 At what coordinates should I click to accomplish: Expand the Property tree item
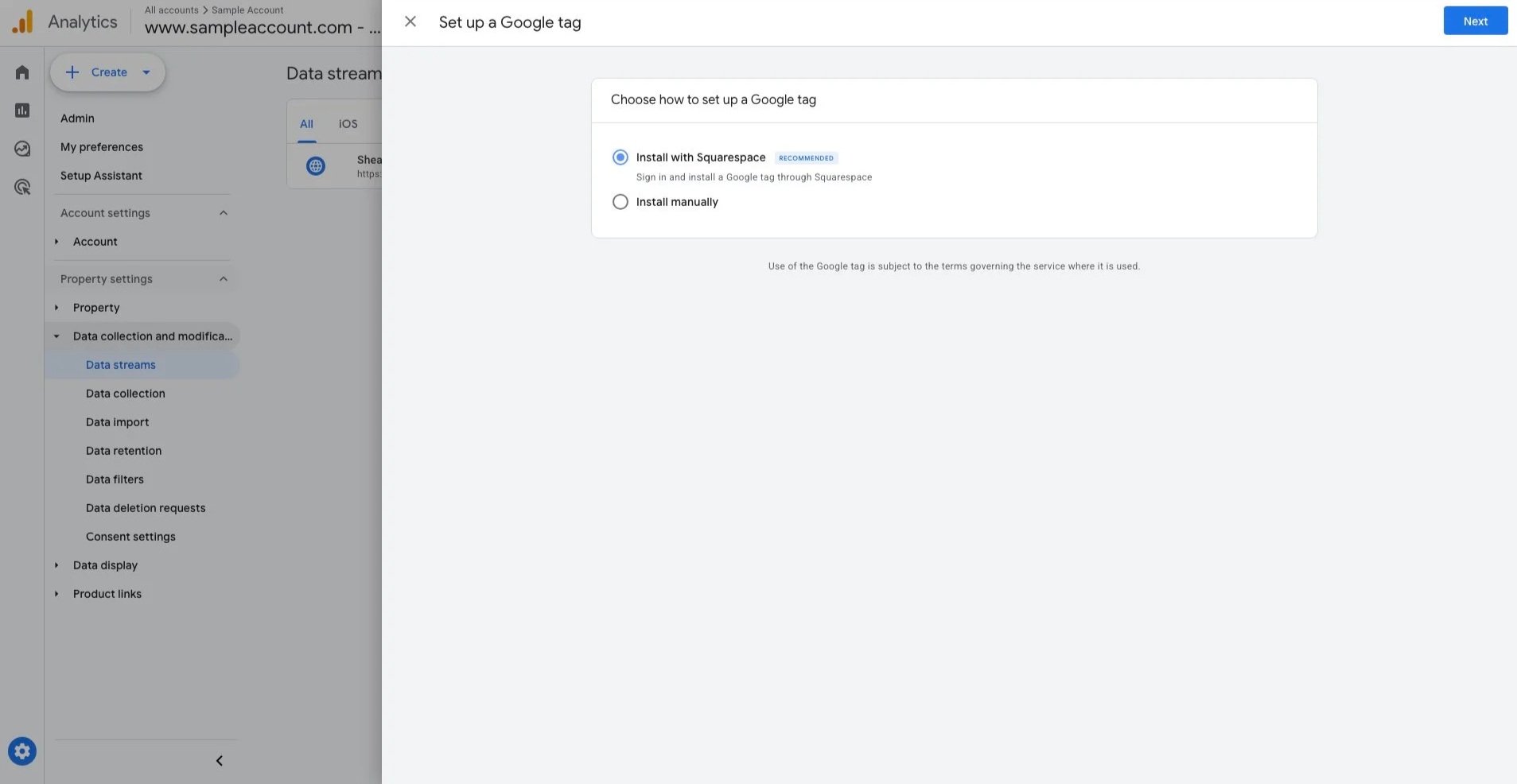[56, 308]
